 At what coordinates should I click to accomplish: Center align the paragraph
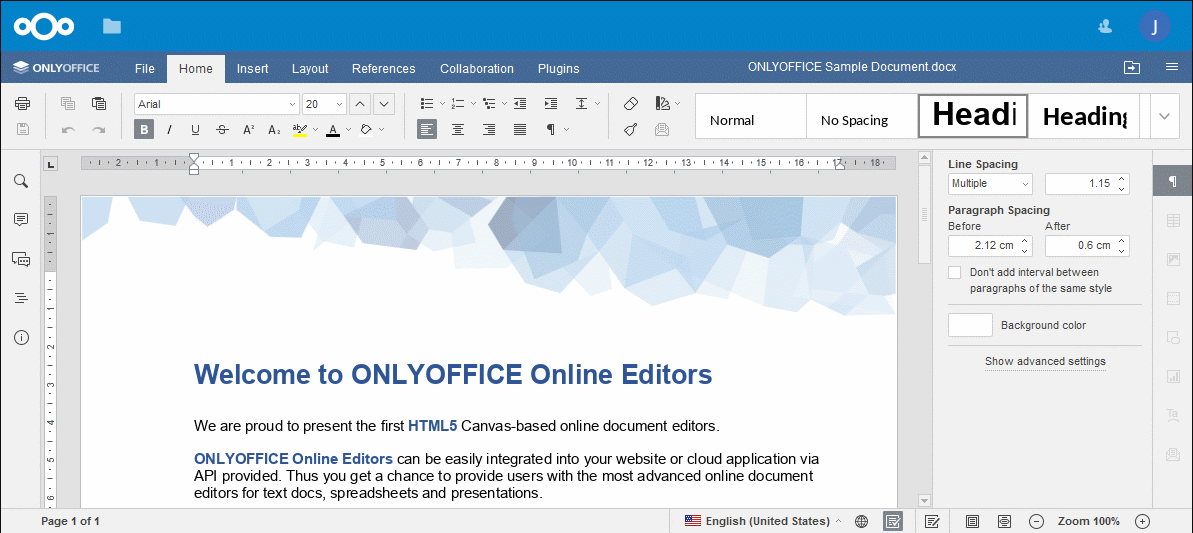458,129
